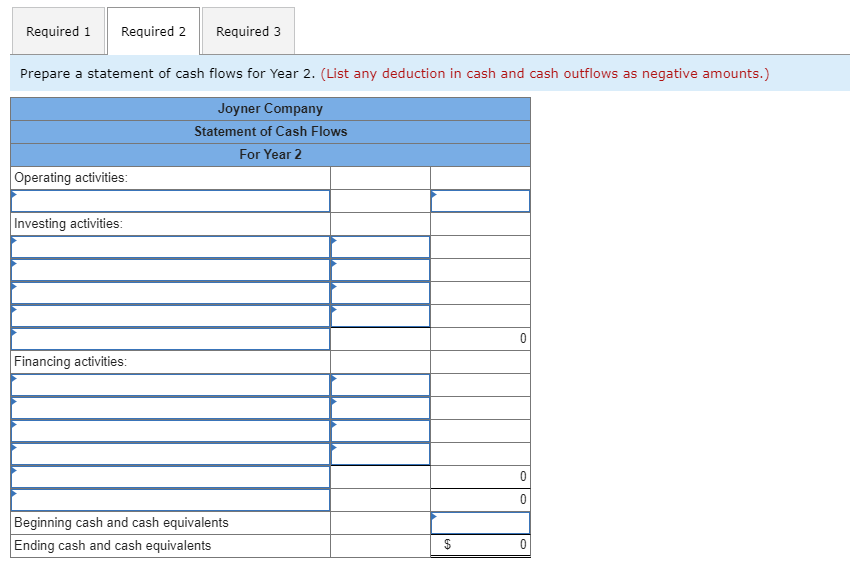Click second amount field under Financing activities
The width and height of the screenshot is (850, 562).
pos(380,408)
